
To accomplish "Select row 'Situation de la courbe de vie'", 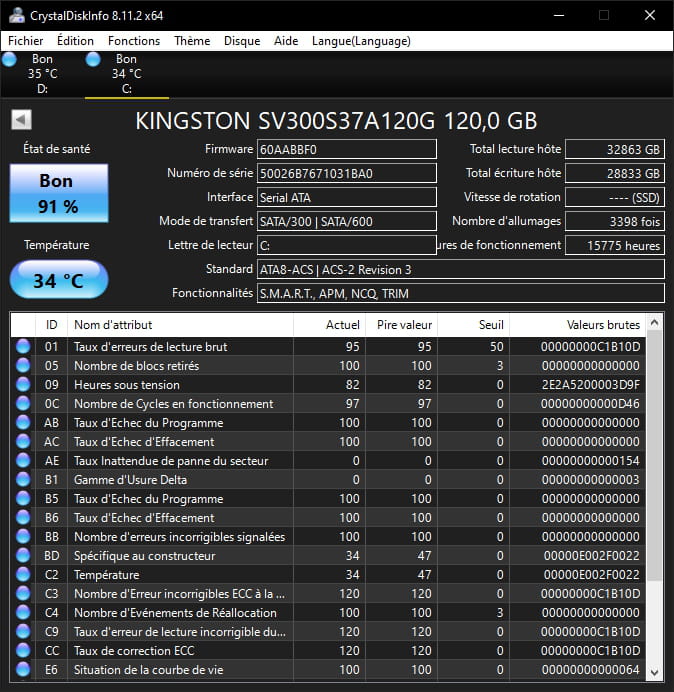I will [328, 669].
